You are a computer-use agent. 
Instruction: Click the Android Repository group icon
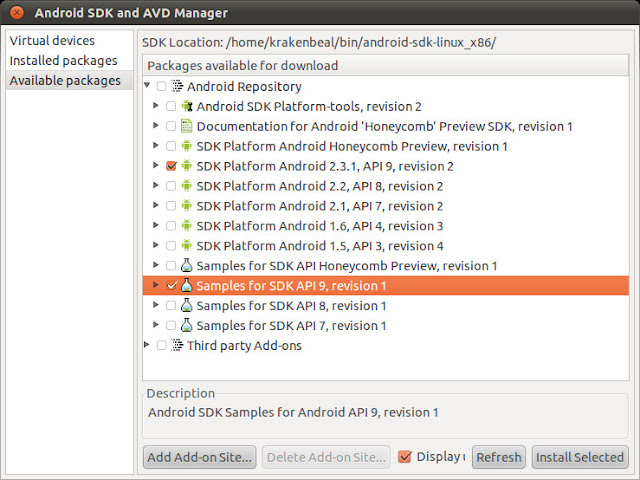(x=177, y=86)
